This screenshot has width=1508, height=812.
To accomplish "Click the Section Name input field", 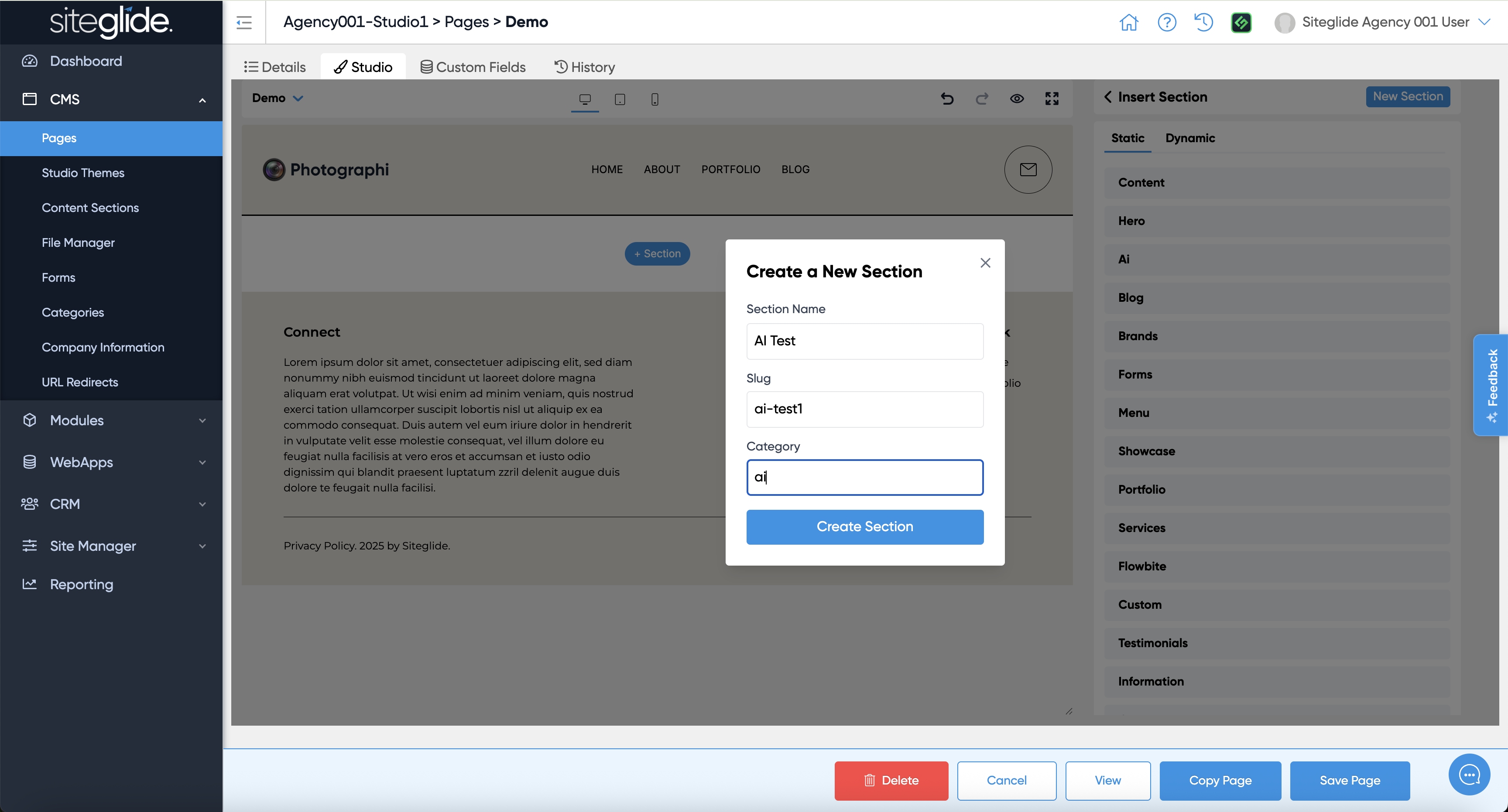I will coord(864,341).
